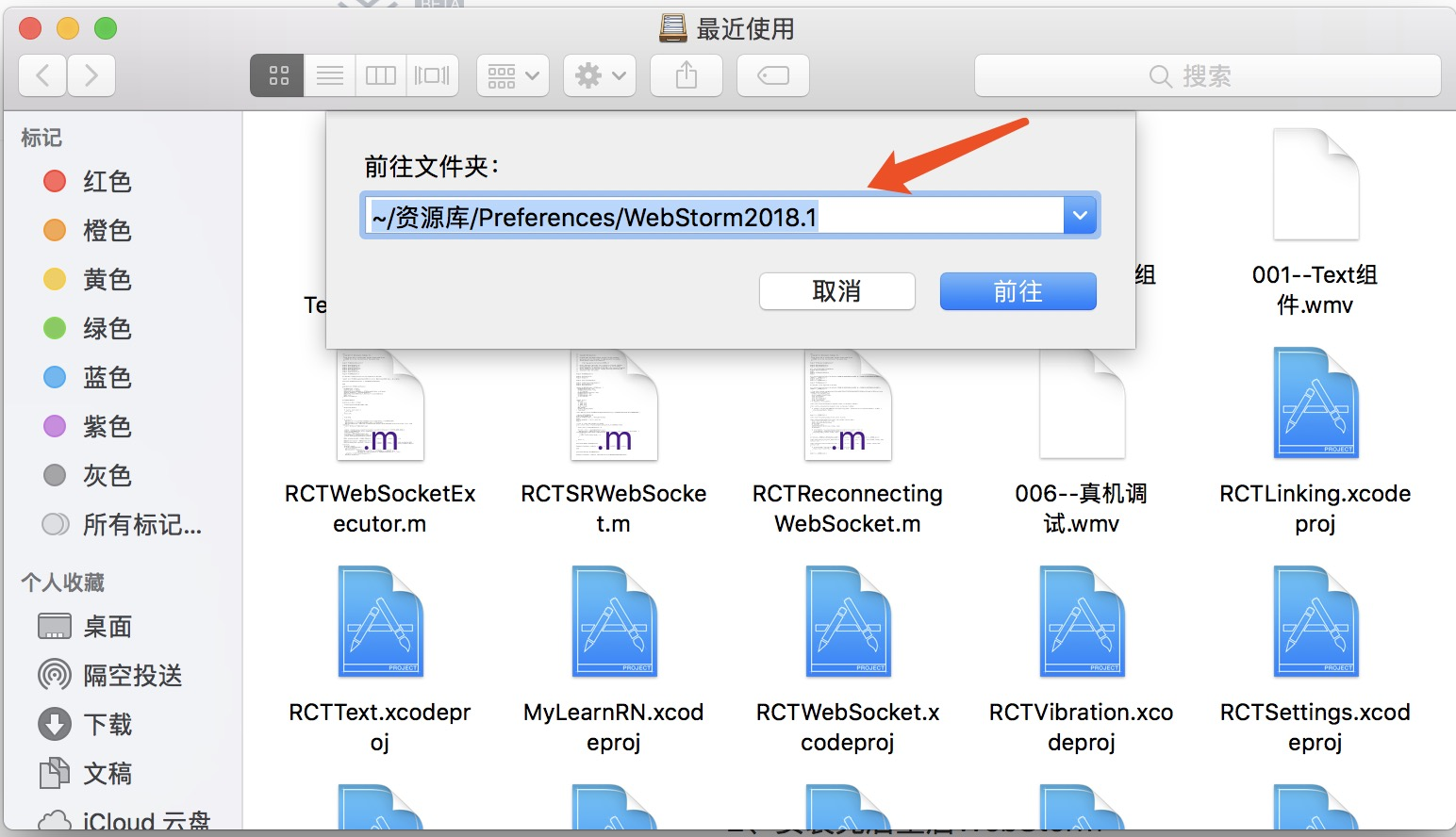Switch to column view

[x=380, y=75]
